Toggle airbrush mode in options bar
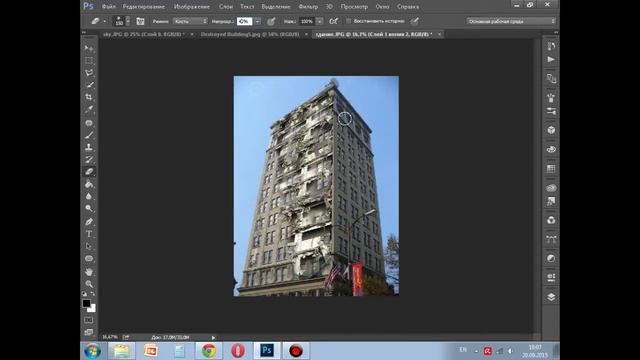640x360 pixels. (x=333, y=21)
